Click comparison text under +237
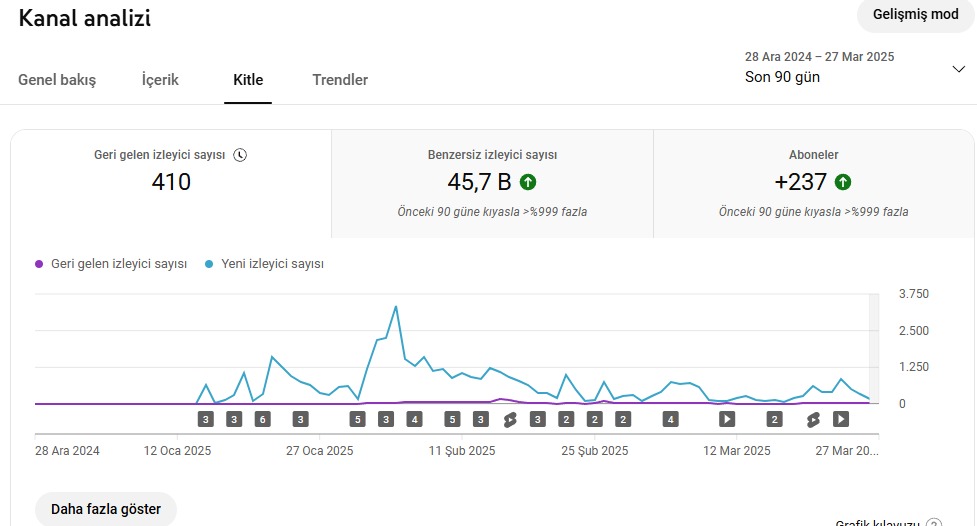 (x=814, y=212)
